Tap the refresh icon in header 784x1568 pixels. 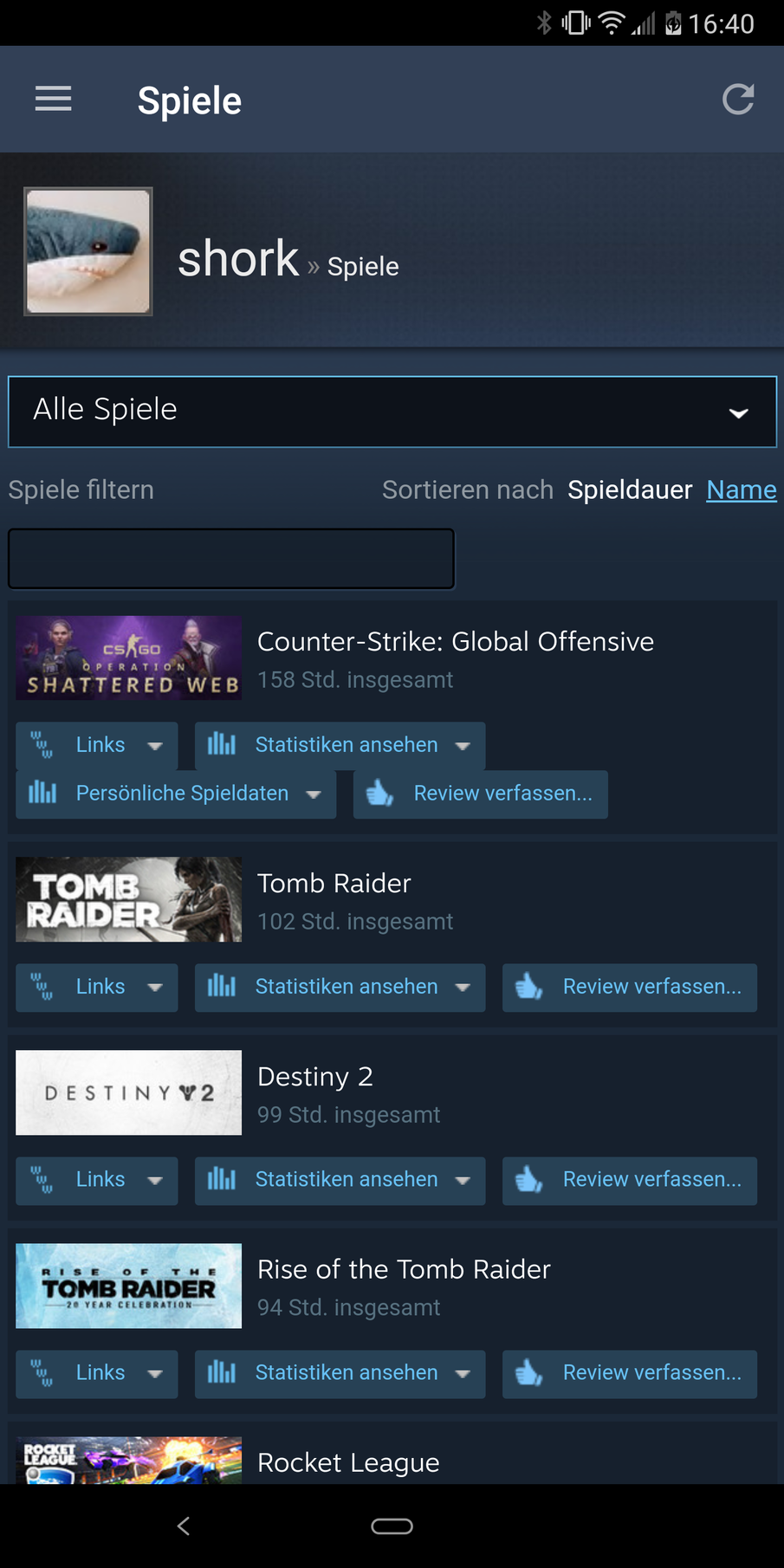click(738, 99)
